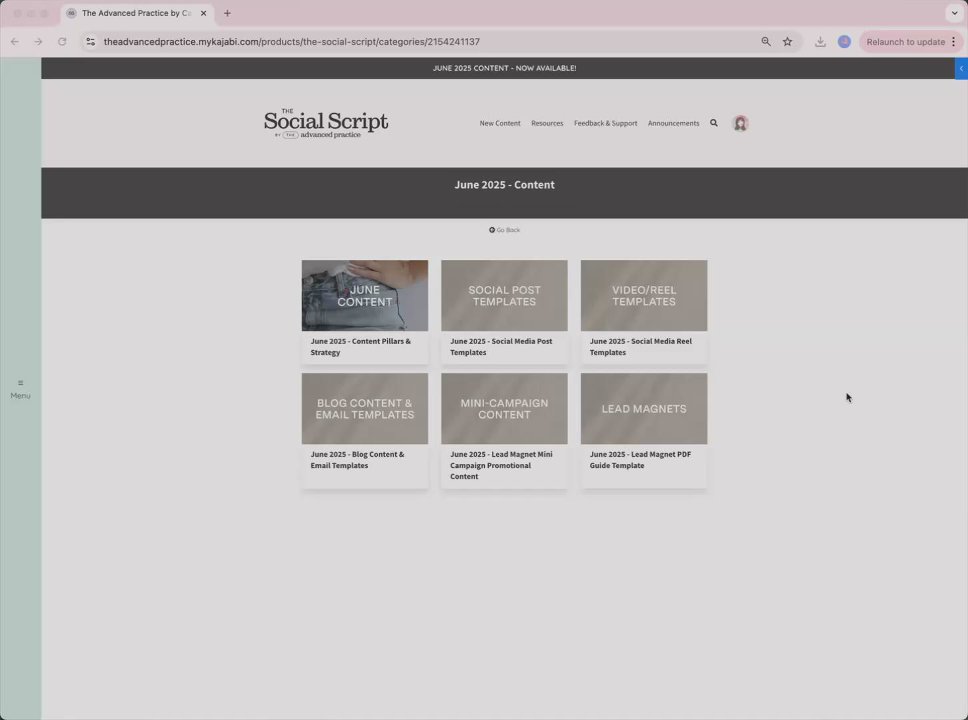Click The Social Script logo

[326, 123]
